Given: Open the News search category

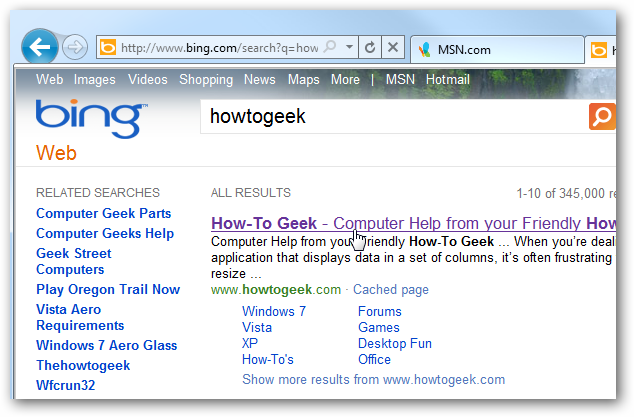Looking at the screenshot, I should 260,79.
